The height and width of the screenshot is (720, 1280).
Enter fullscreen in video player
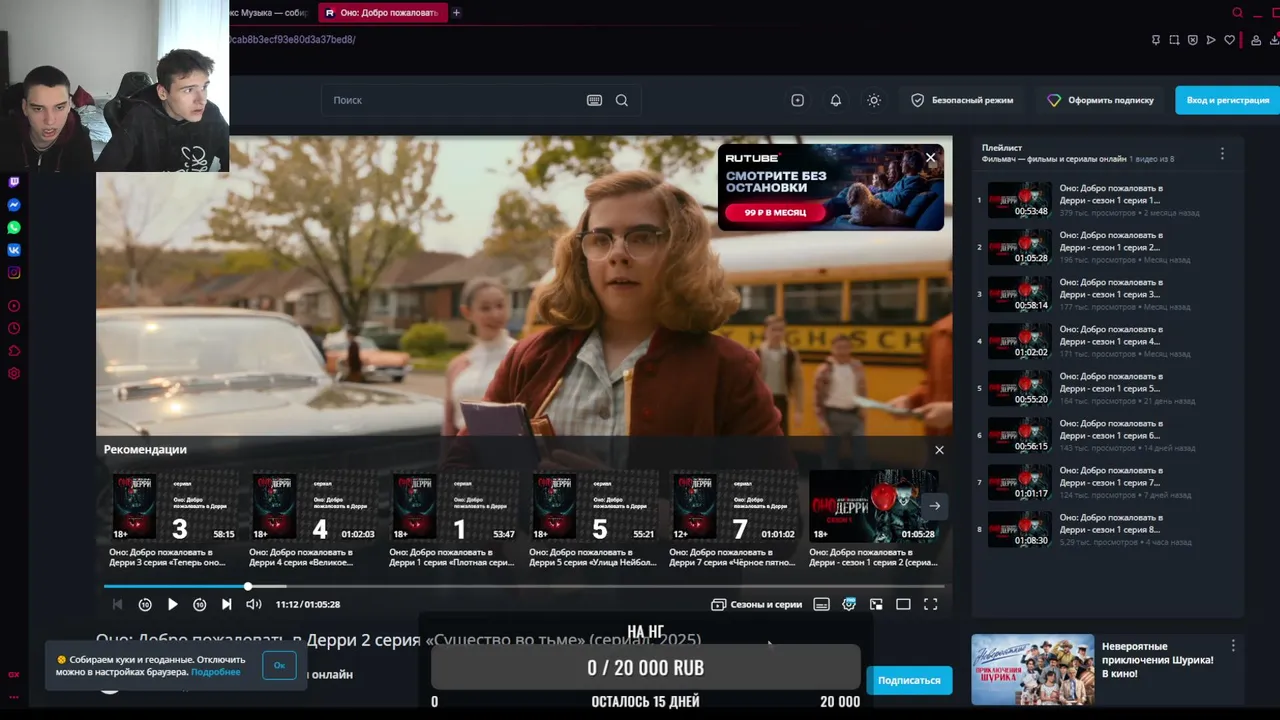pos(931,604)
